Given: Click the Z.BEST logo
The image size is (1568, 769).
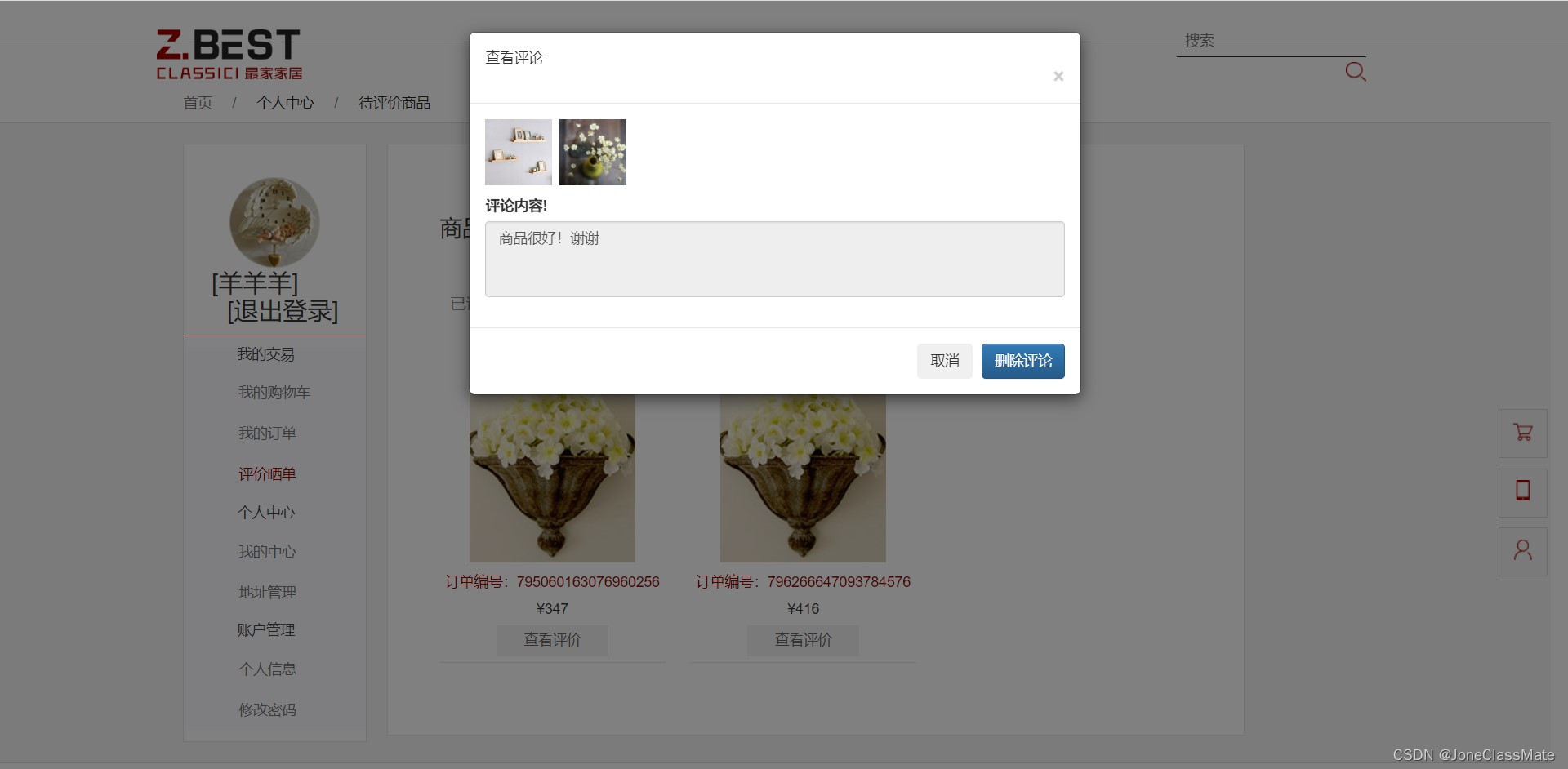Looking at the screenshot, I should pyautogui.click(x=229, y=54).
